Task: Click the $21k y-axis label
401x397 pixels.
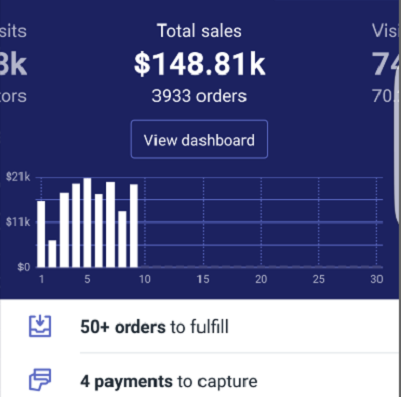Action: (18, 177)
